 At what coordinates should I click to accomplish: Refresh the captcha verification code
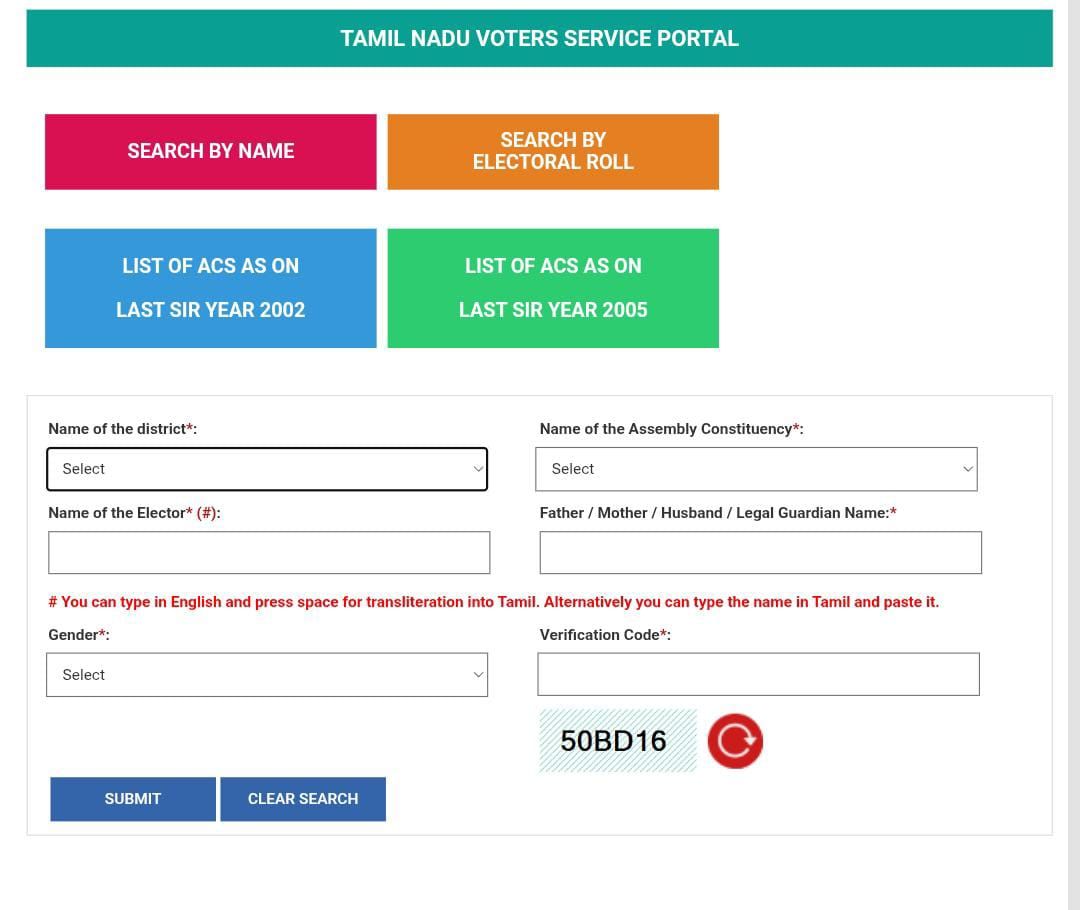pyautogui.click(x=735, y=741)
